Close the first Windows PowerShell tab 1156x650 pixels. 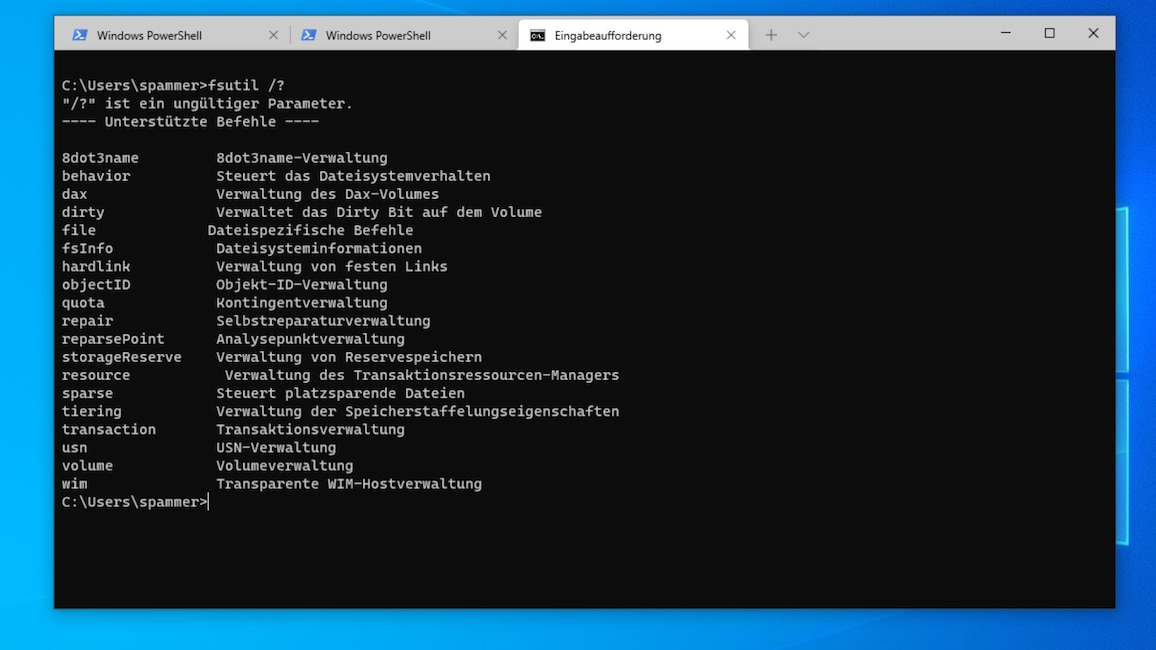click(x=273, y=34)
